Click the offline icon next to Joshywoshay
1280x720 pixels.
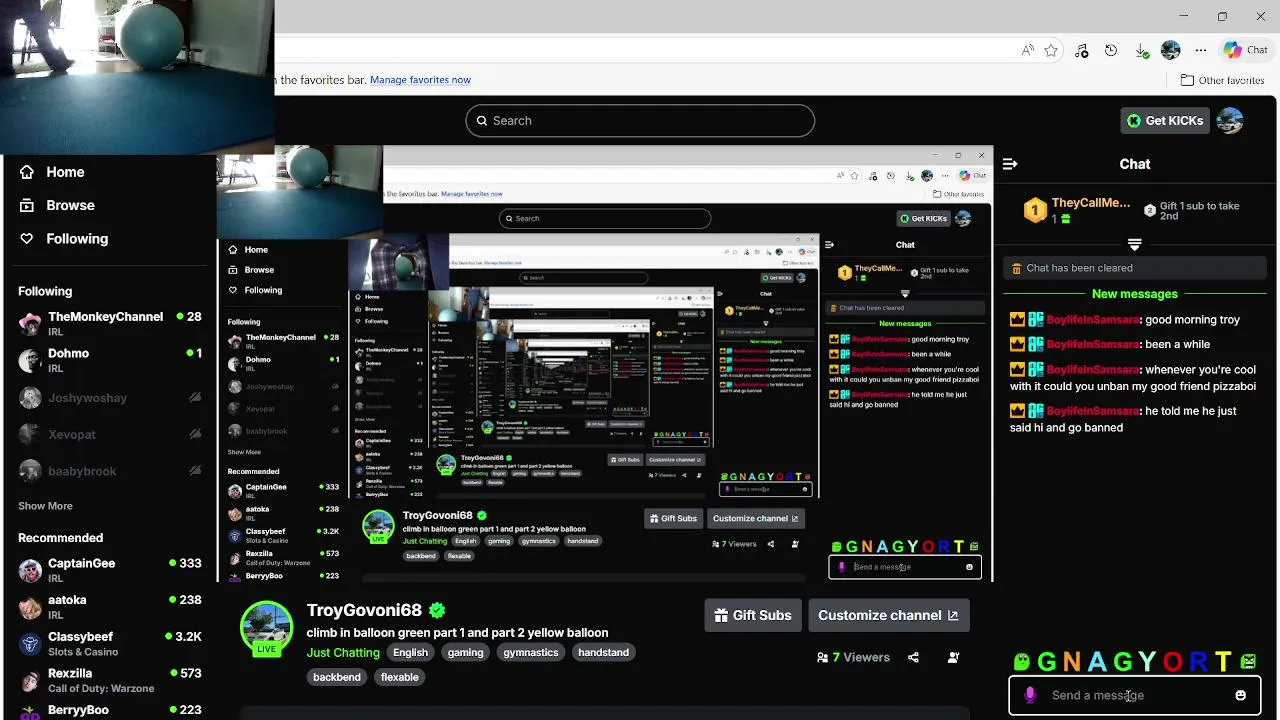click(195, 398)
